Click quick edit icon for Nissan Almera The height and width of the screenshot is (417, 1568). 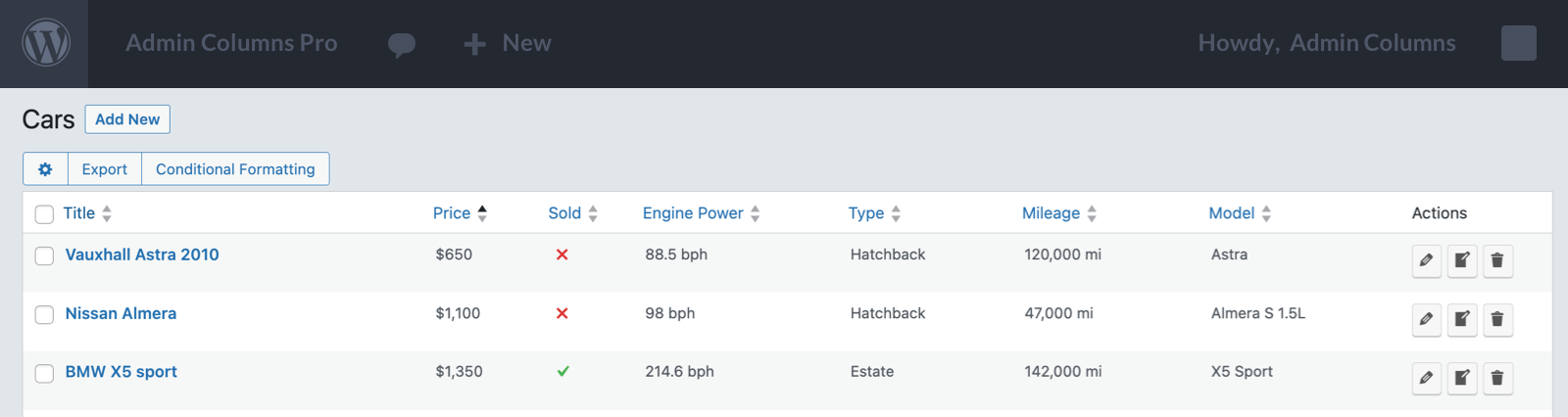1461,319
